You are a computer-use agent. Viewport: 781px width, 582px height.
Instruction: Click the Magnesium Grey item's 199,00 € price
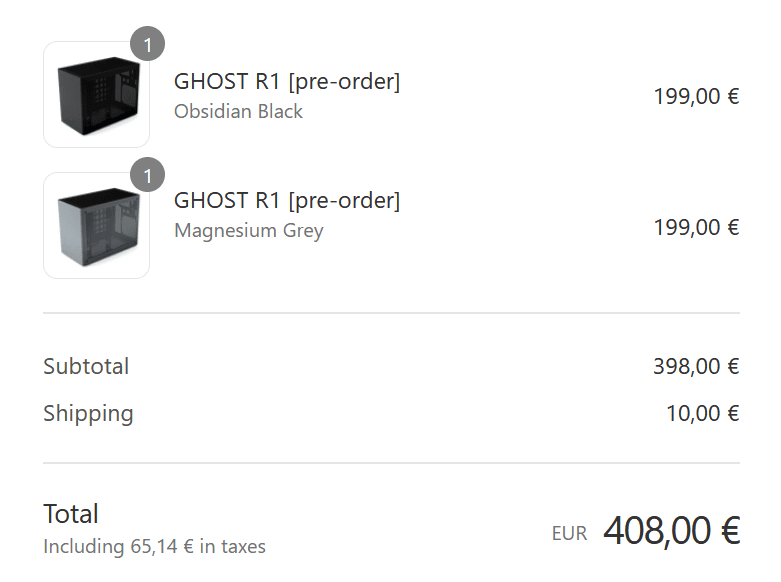(x=696, y=228)
